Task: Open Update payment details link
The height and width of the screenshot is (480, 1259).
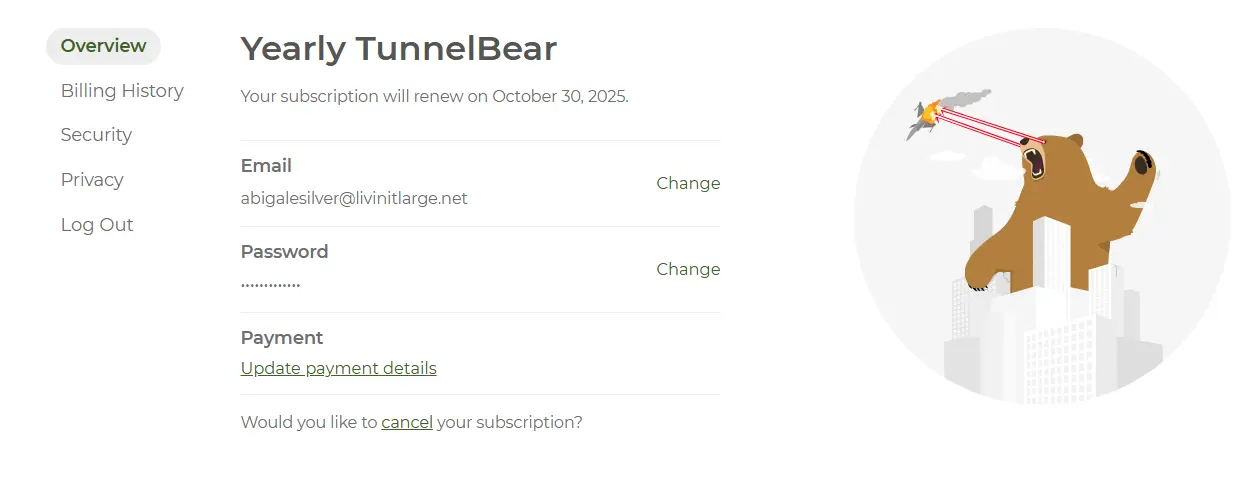Action: 339,368
